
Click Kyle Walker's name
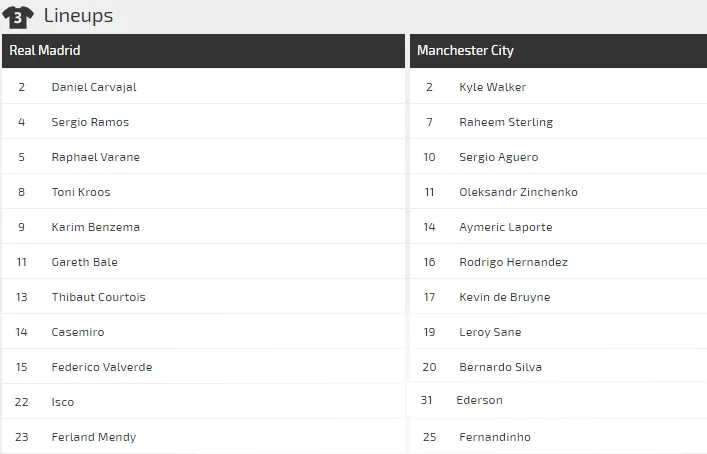pos(492,87)
